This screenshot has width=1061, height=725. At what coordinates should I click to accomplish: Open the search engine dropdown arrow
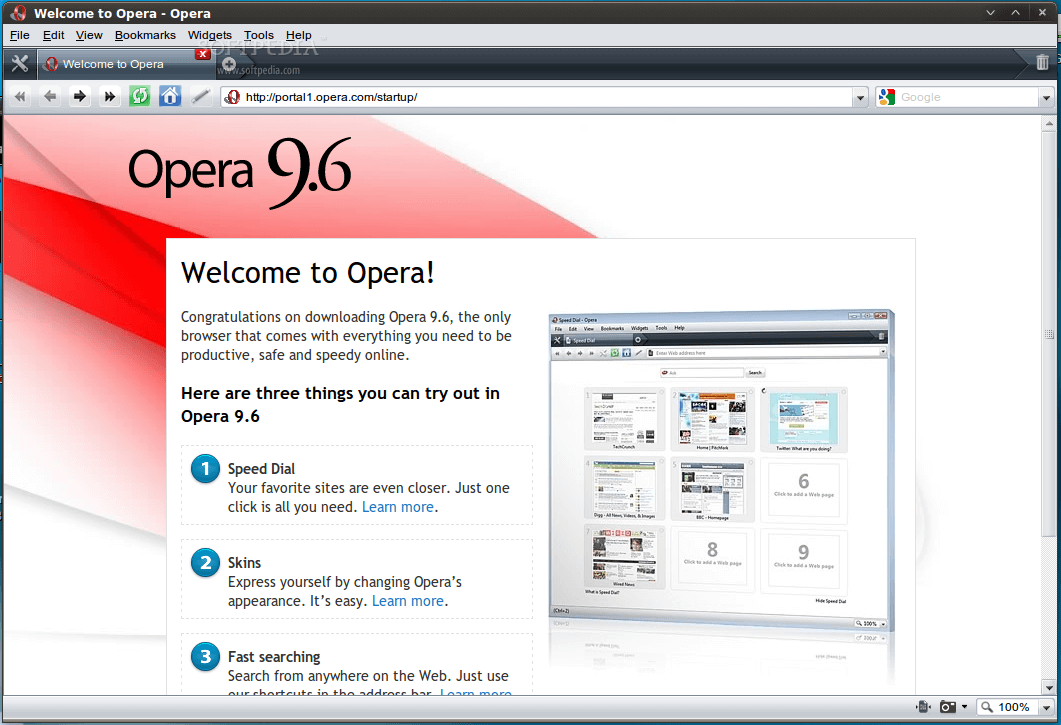point(1046,98)
